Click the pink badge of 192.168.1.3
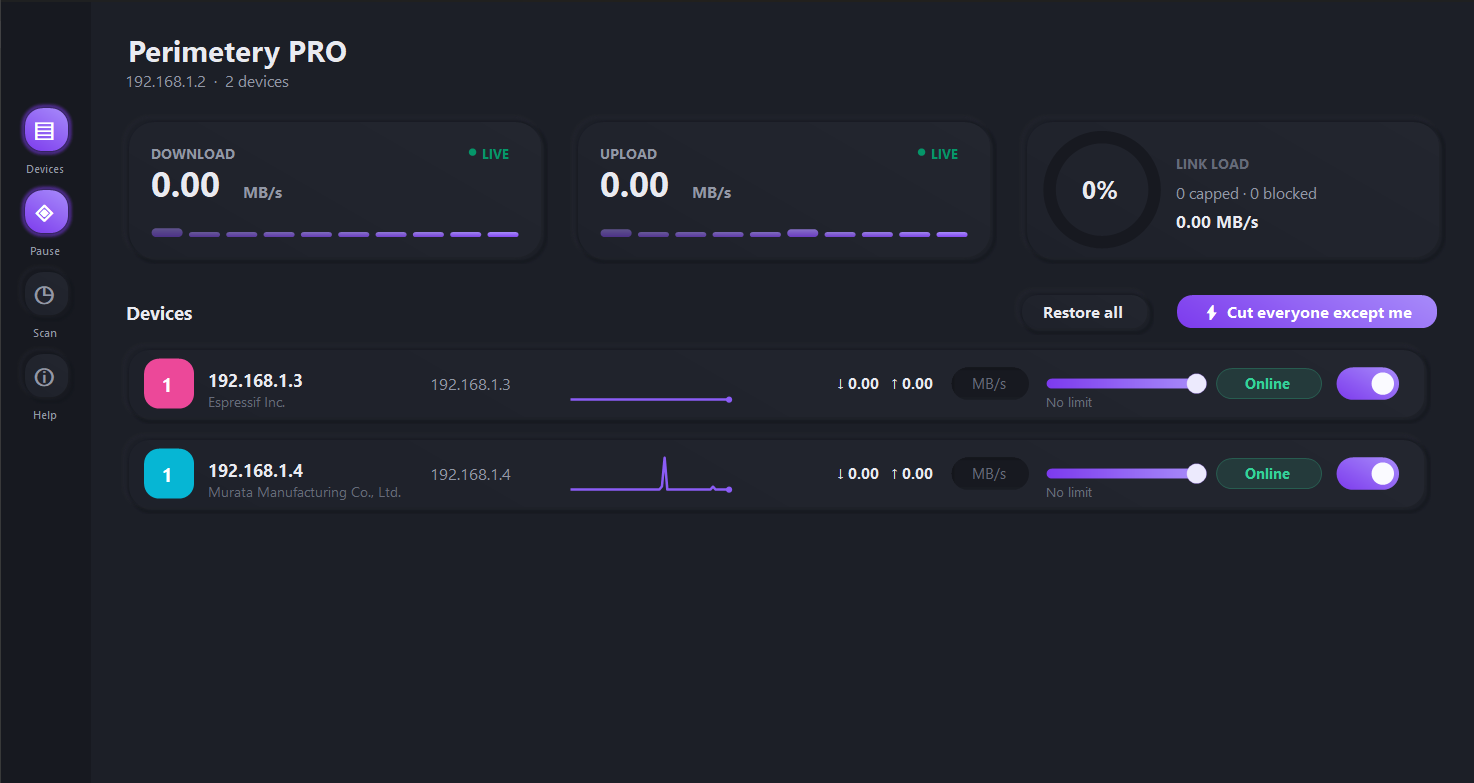Screen dimensions: 1474x783 click(x=168, y=385)
